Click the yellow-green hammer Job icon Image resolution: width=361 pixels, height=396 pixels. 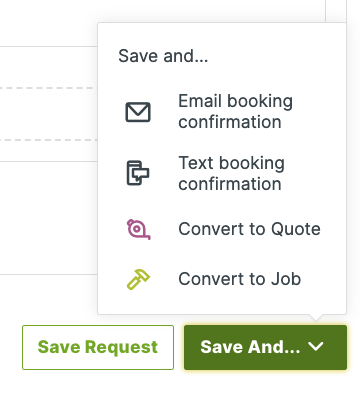[x=138, y=279]
